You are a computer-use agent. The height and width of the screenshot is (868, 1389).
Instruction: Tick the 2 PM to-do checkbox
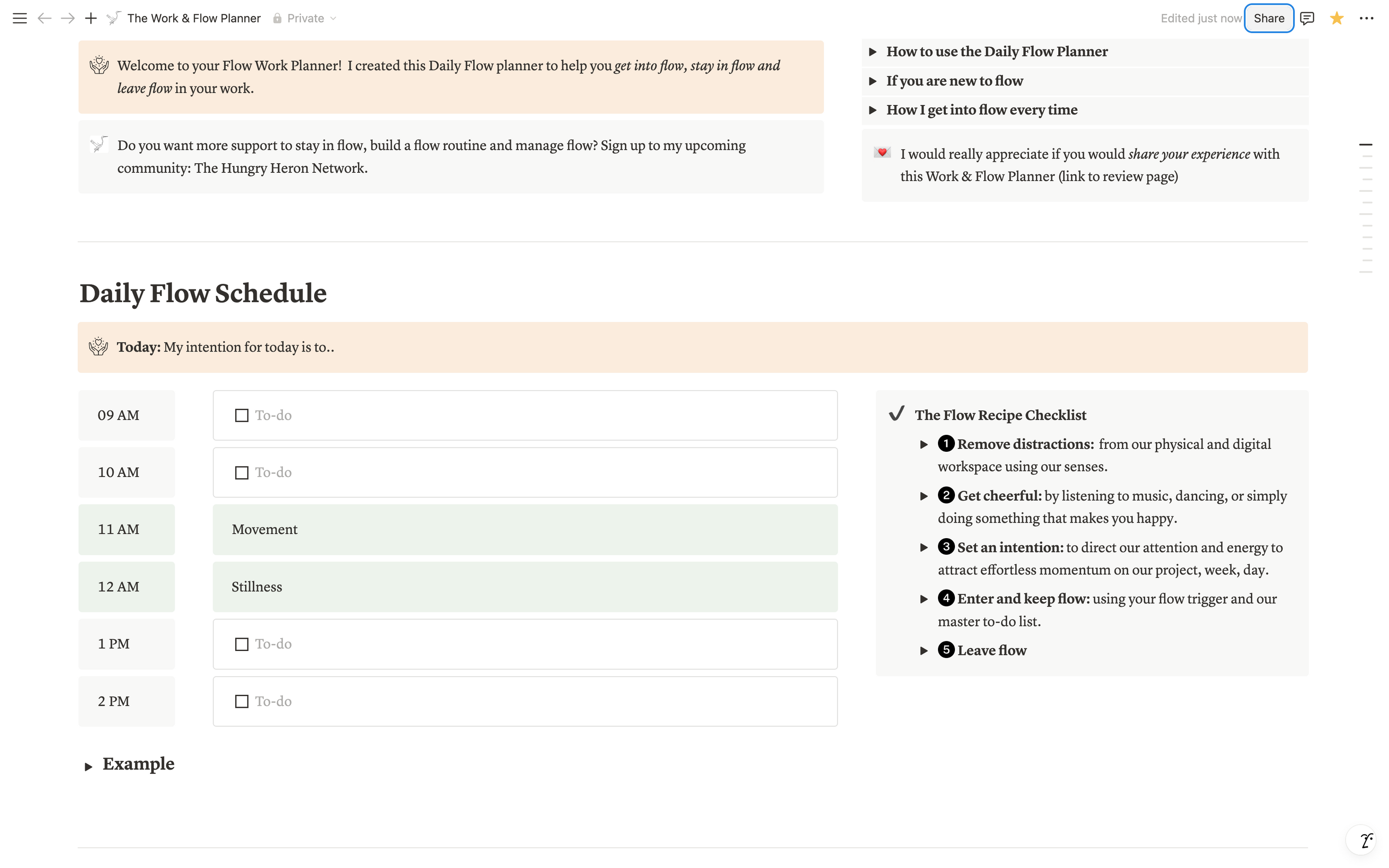242,701
